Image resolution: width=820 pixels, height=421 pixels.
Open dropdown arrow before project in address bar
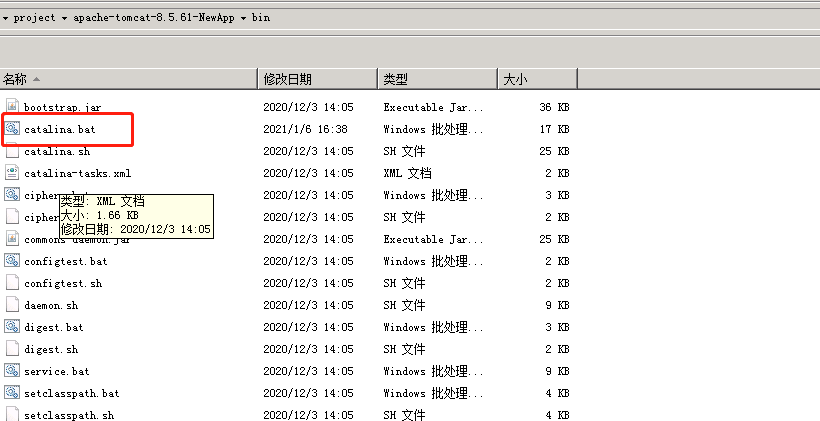[5, 18]
